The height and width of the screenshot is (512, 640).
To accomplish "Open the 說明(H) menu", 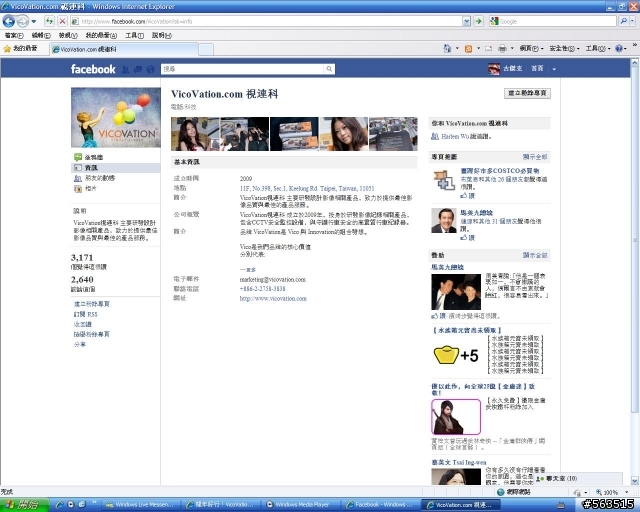I will click(x=162, y=36).
